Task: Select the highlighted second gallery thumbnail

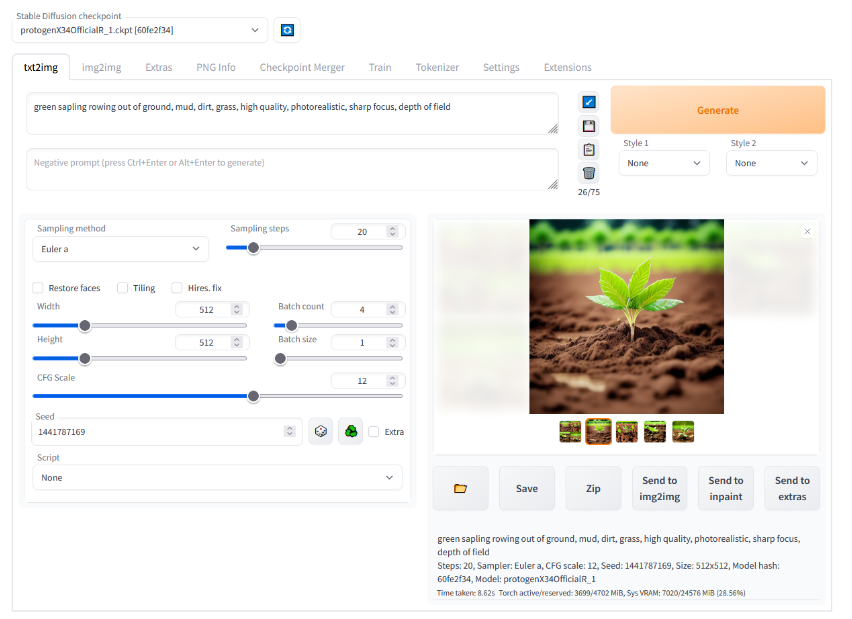Action: click(x=598, y=432)
